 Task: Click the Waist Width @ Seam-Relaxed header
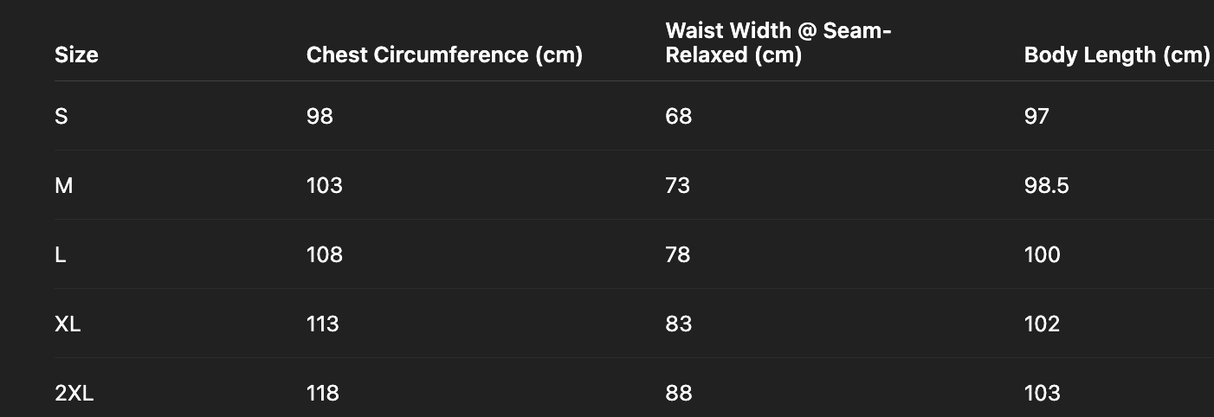778,43
